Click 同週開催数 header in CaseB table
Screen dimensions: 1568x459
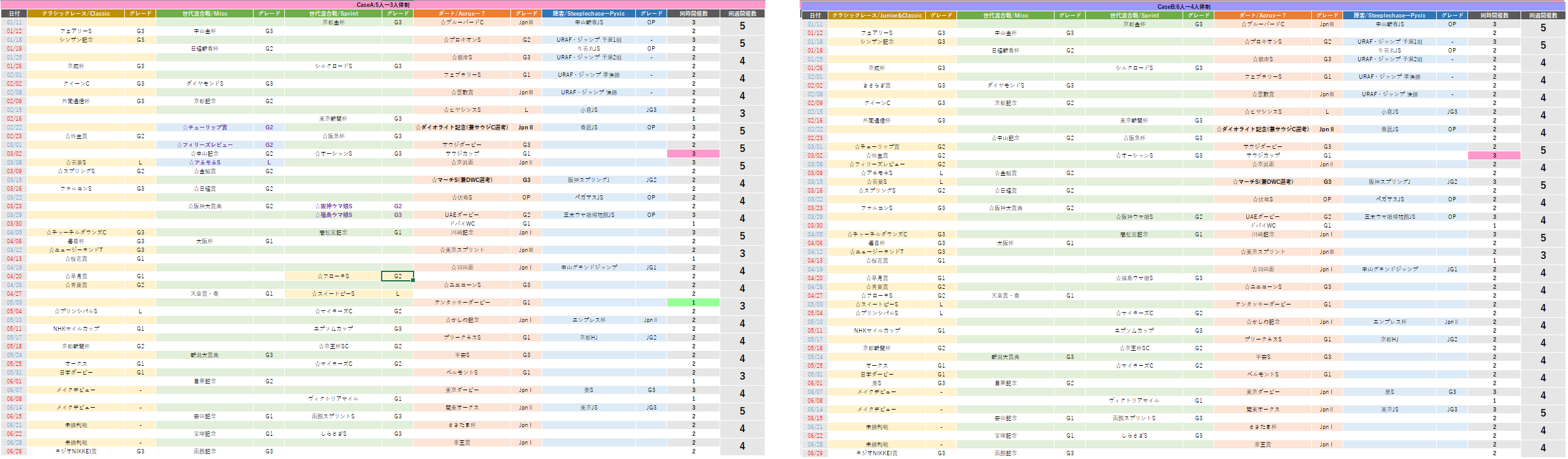tap(1543, 15)
